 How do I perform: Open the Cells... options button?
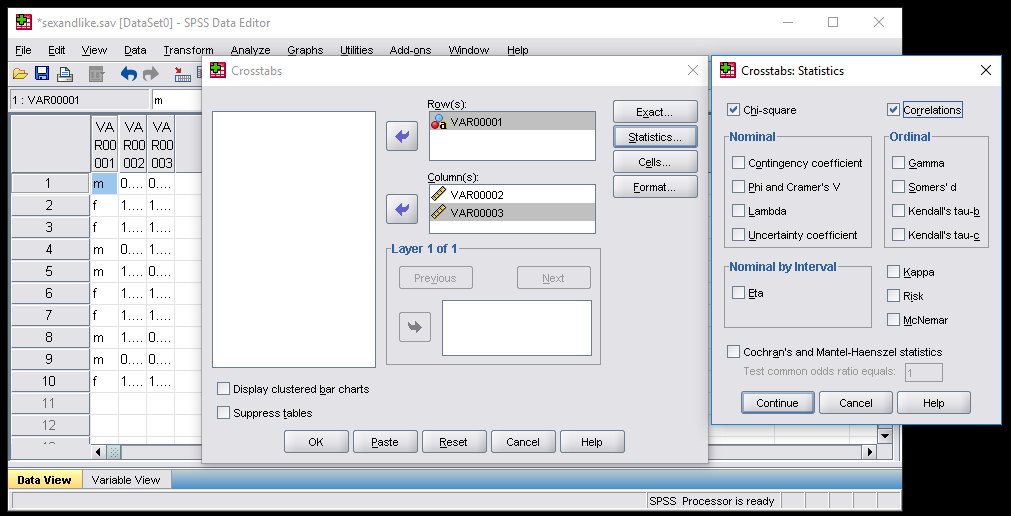coord(654,162)
